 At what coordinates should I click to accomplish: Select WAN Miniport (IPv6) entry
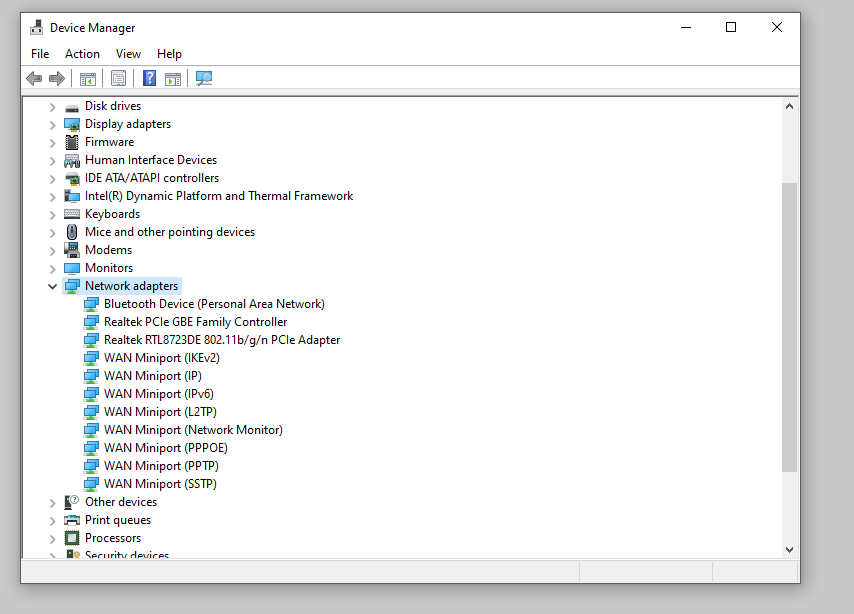(159, 394)
